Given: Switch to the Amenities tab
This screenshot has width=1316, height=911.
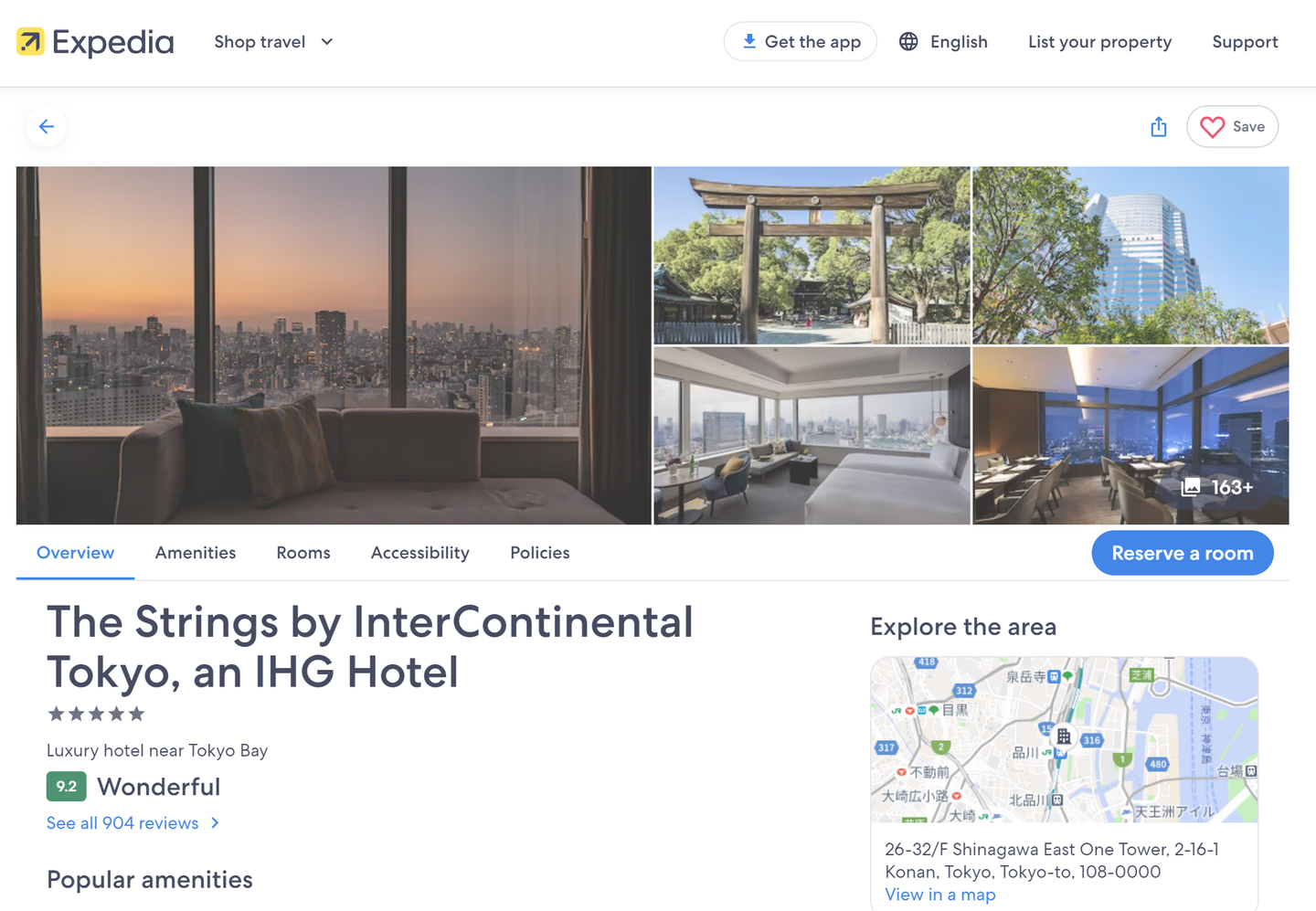Looking at the screenshot, I should pyautogui.click(x=196, y=553).
